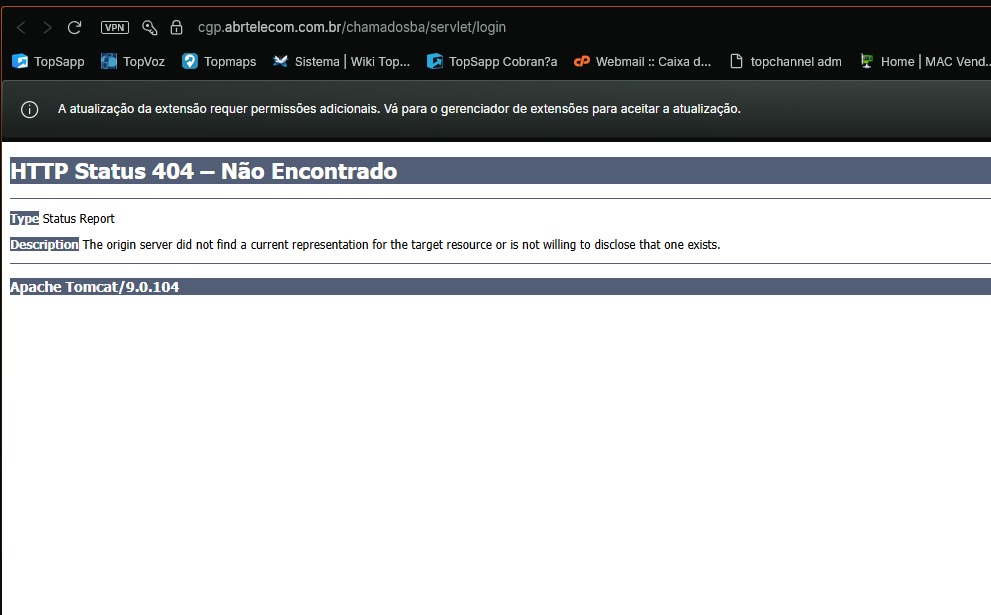Click the highlighted Description label
Viewport: 991px width, 615px height.
44,245
